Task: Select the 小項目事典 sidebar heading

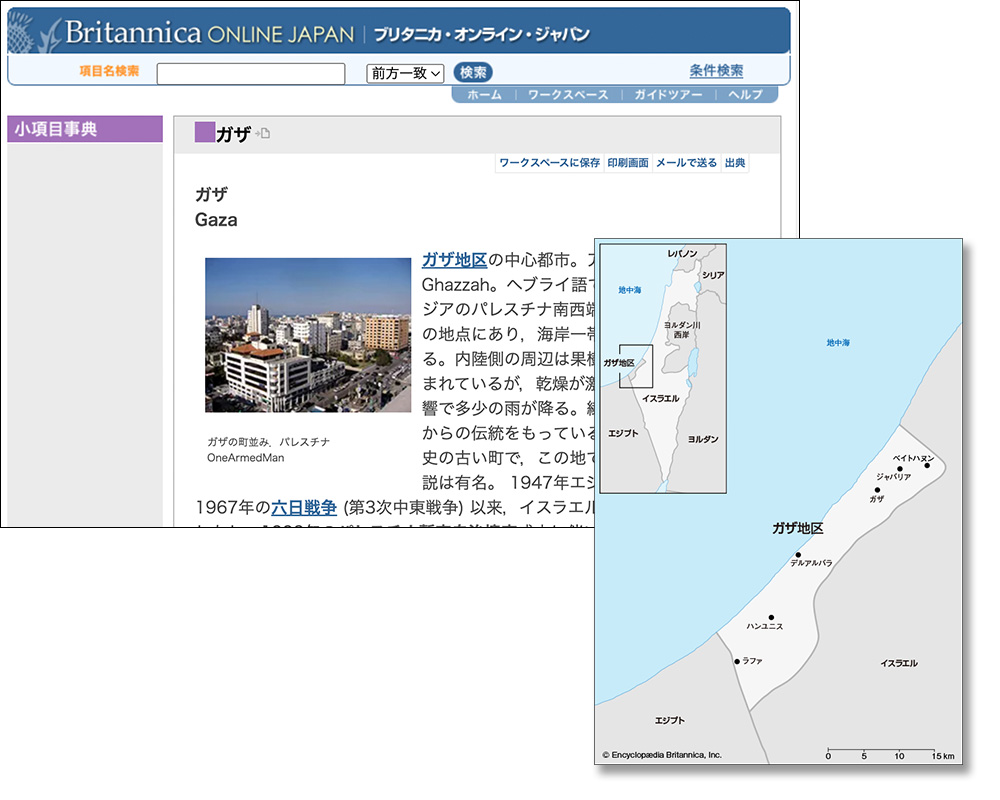Action: (85, 129)
